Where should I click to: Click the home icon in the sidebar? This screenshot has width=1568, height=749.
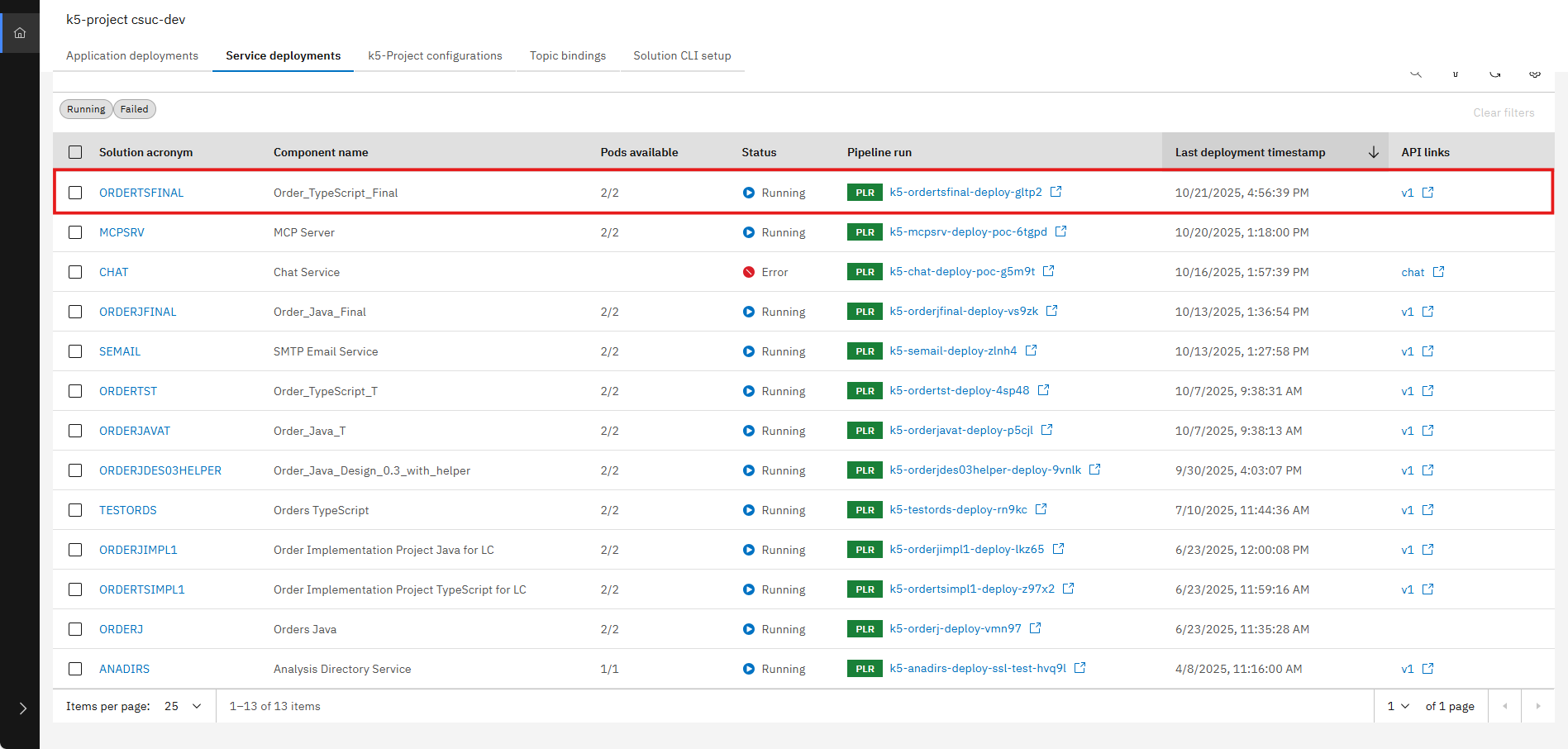tap(18, 32)
